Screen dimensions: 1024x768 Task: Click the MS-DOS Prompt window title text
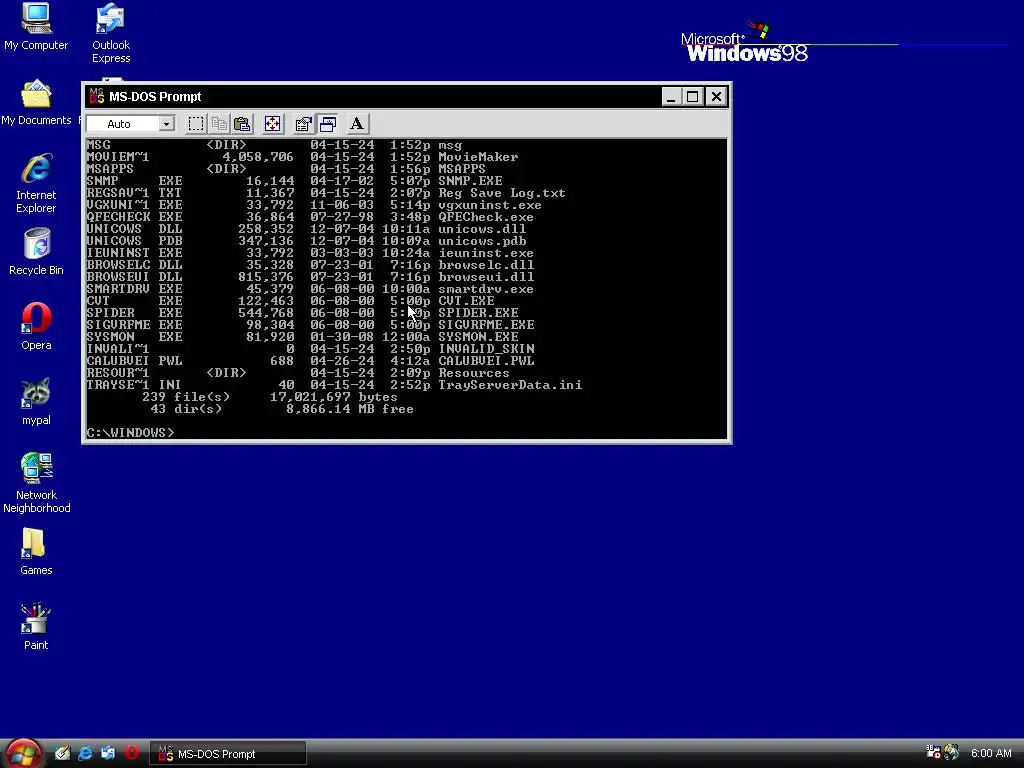[x=155, y=97]
